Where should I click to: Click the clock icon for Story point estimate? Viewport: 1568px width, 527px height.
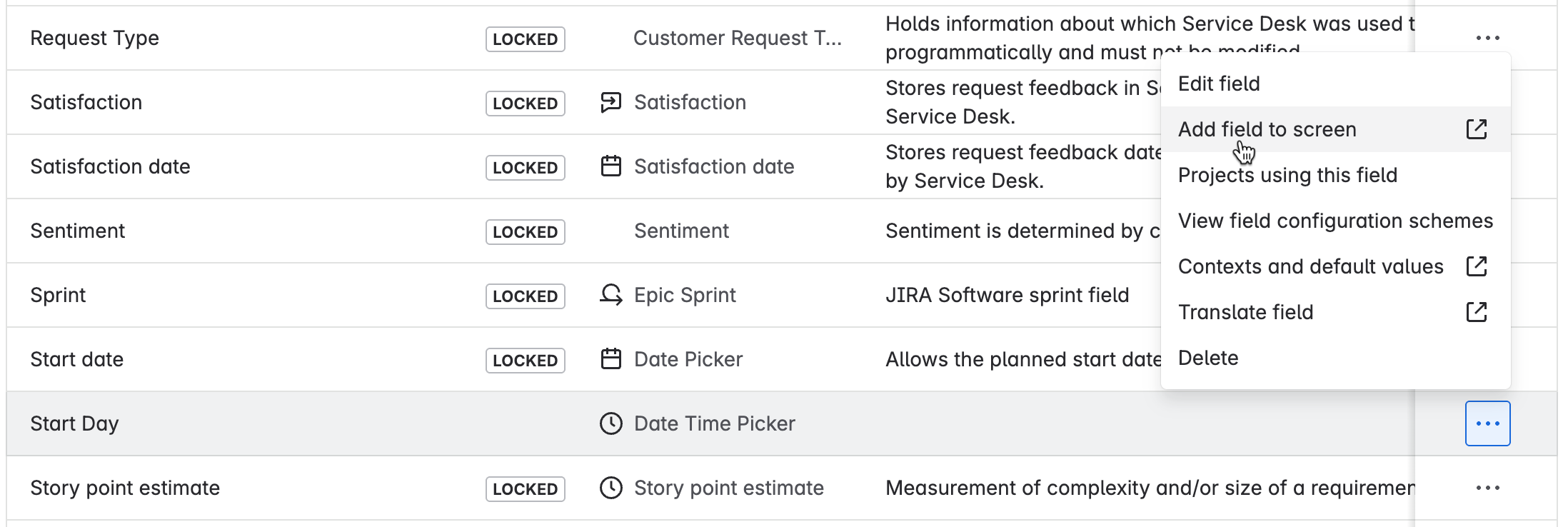click(x=610, y=488)
